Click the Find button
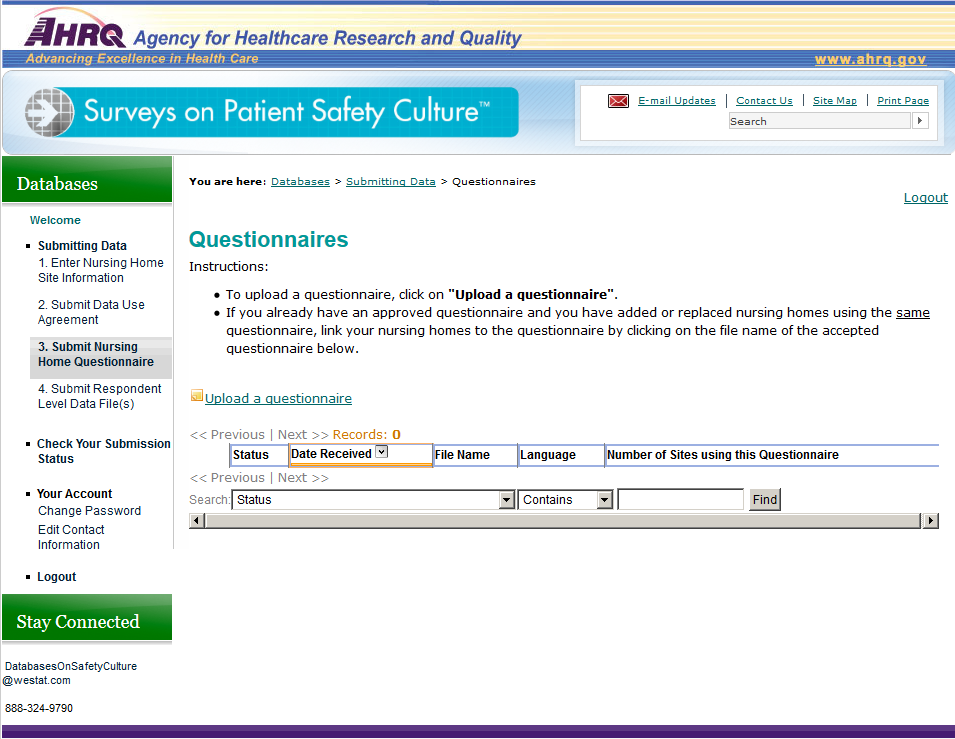 (764, 500)
